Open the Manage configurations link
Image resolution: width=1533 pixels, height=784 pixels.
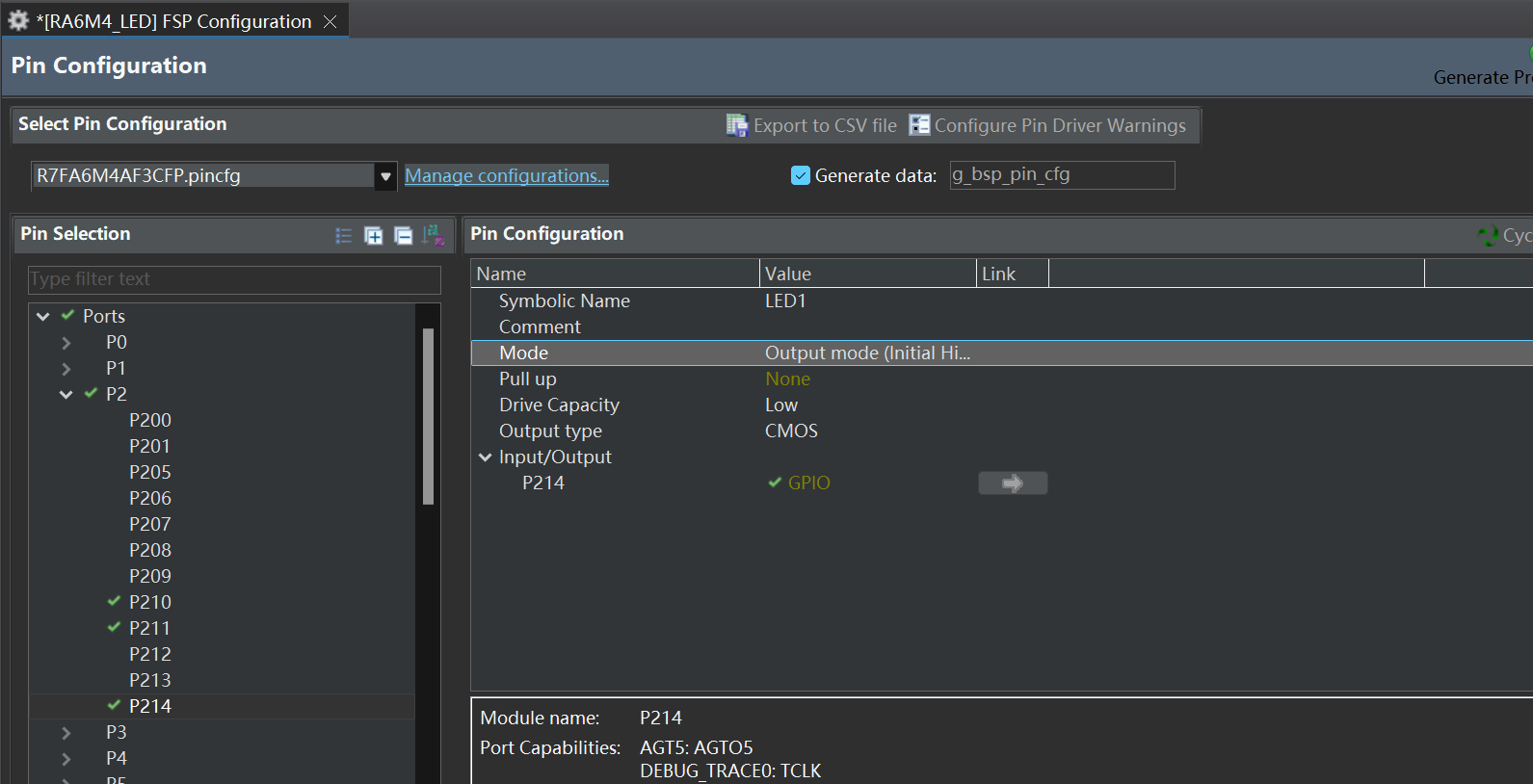coord(507,175)
